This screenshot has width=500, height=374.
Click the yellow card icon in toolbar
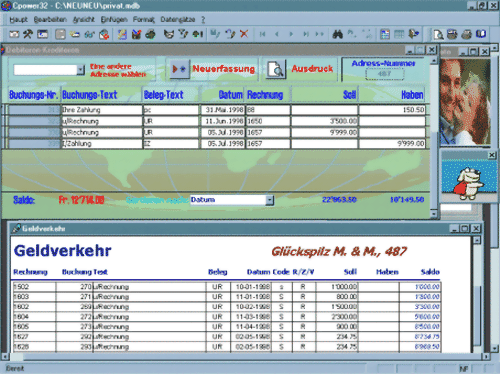[x=75, y=34]
